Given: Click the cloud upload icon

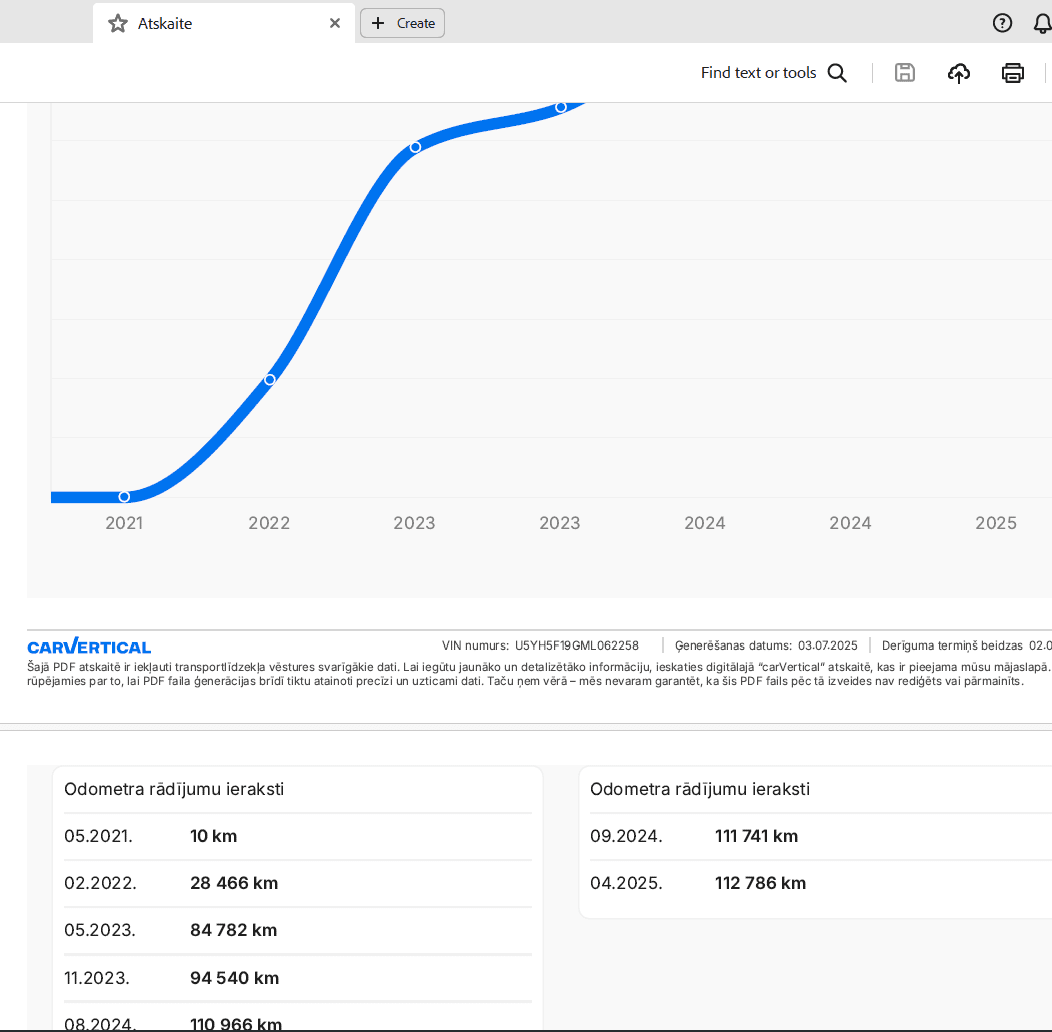Looking at the screenshot, I should click(959, 72).
